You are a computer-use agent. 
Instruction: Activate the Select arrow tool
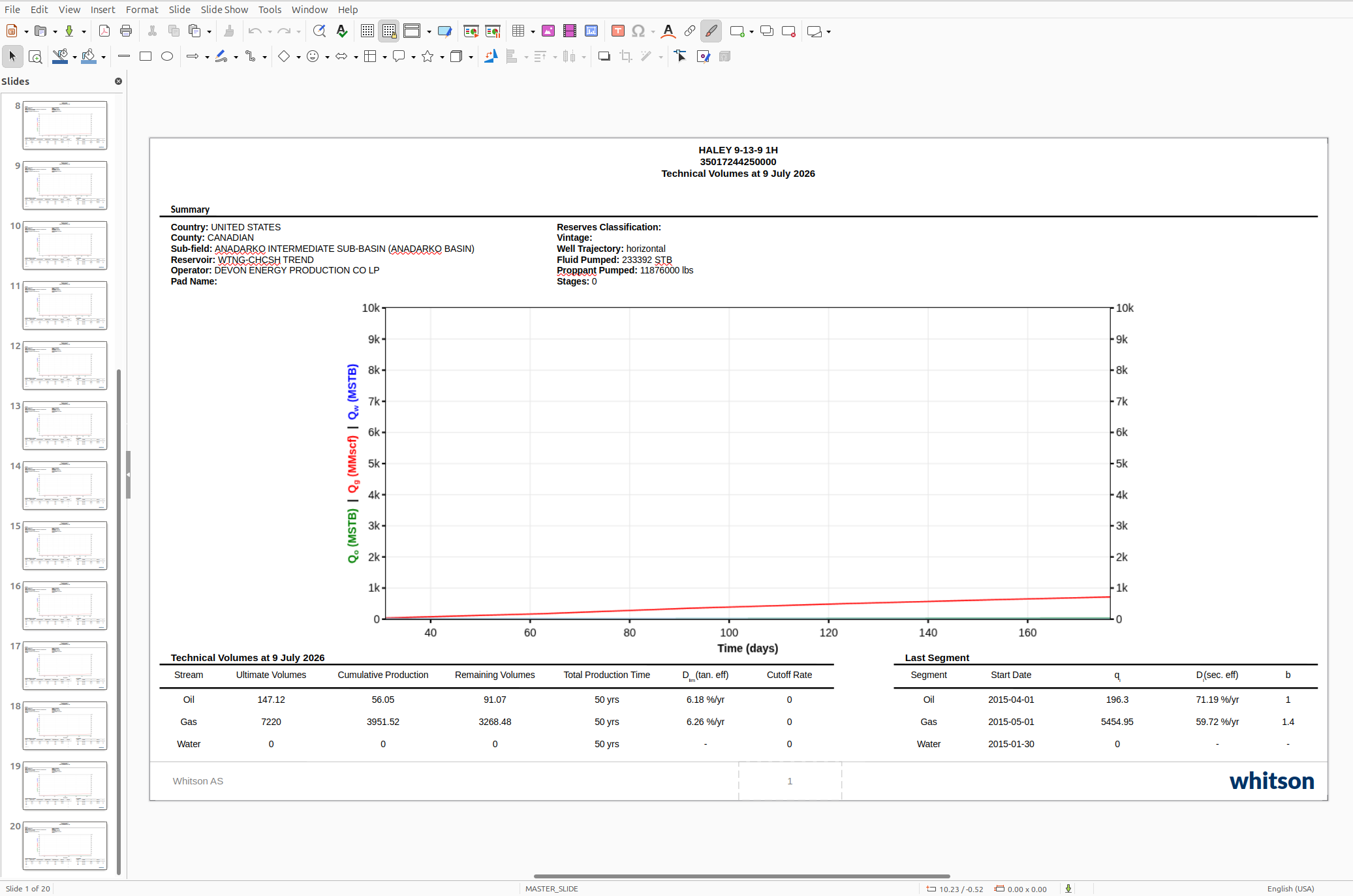tap(12, 57)
